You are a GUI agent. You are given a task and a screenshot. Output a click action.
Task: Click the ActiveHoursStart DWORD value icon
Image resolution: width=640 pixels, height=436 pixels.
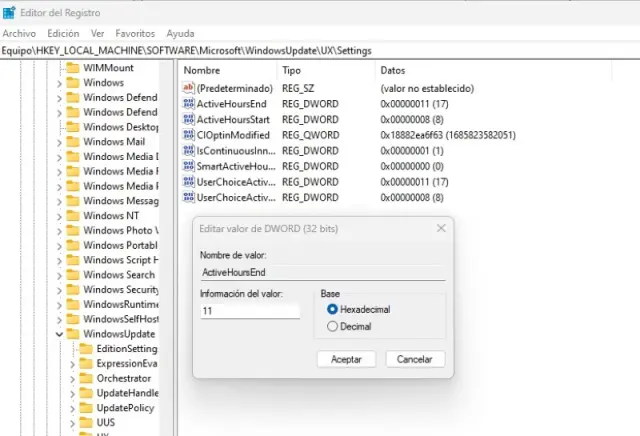point(188,119)
